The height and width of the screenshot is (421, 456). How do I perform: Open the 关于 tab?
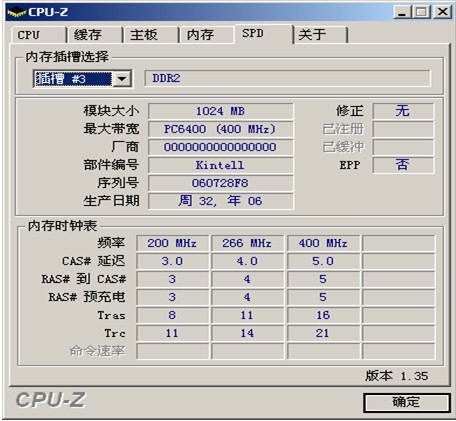321,35
